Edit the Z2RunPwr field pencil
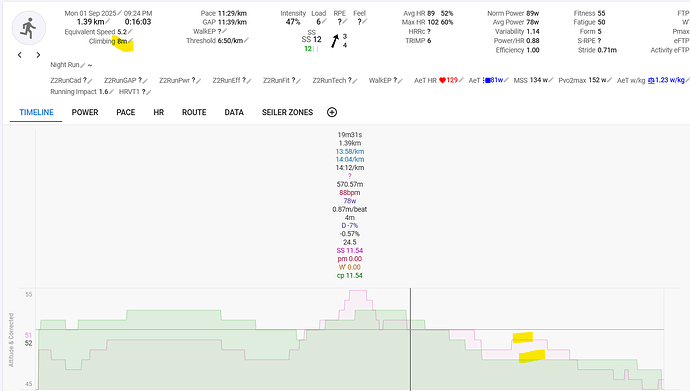The height and width of the screenshot is (391, 690). point(198,80)
